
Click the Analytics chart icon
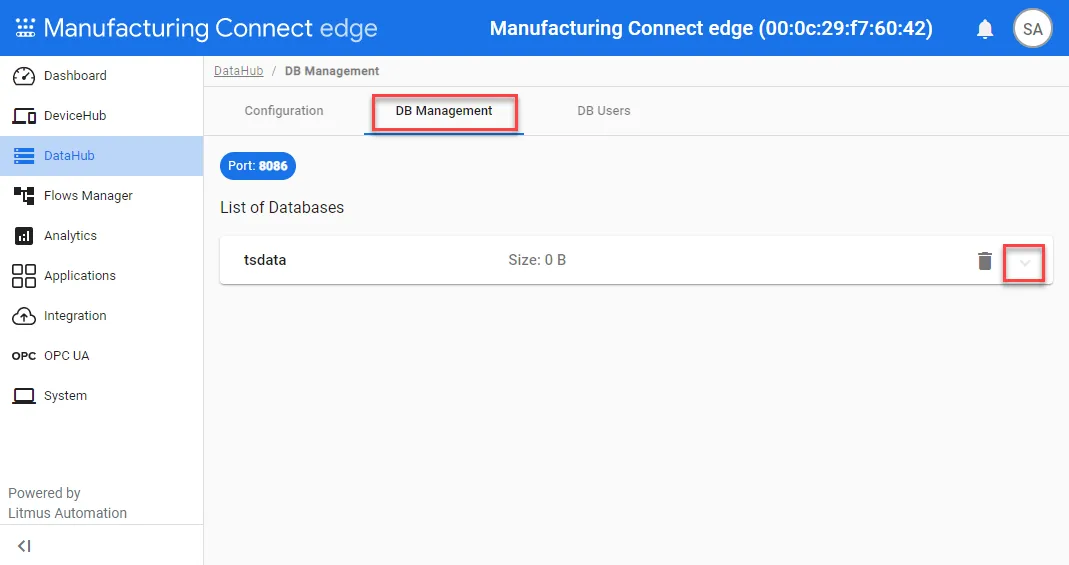pyautogui.click(x=24, y=236)
